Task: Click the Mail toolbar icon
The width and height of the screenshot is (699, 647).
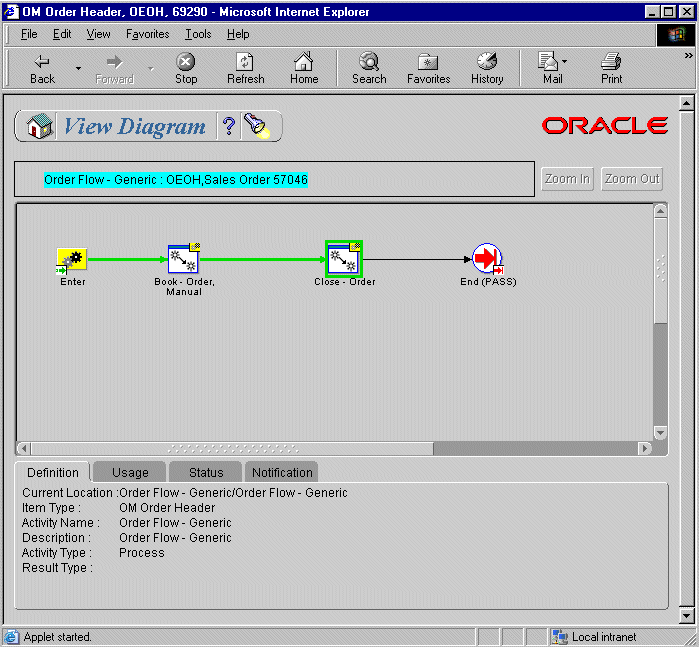Action: [548, 62]
